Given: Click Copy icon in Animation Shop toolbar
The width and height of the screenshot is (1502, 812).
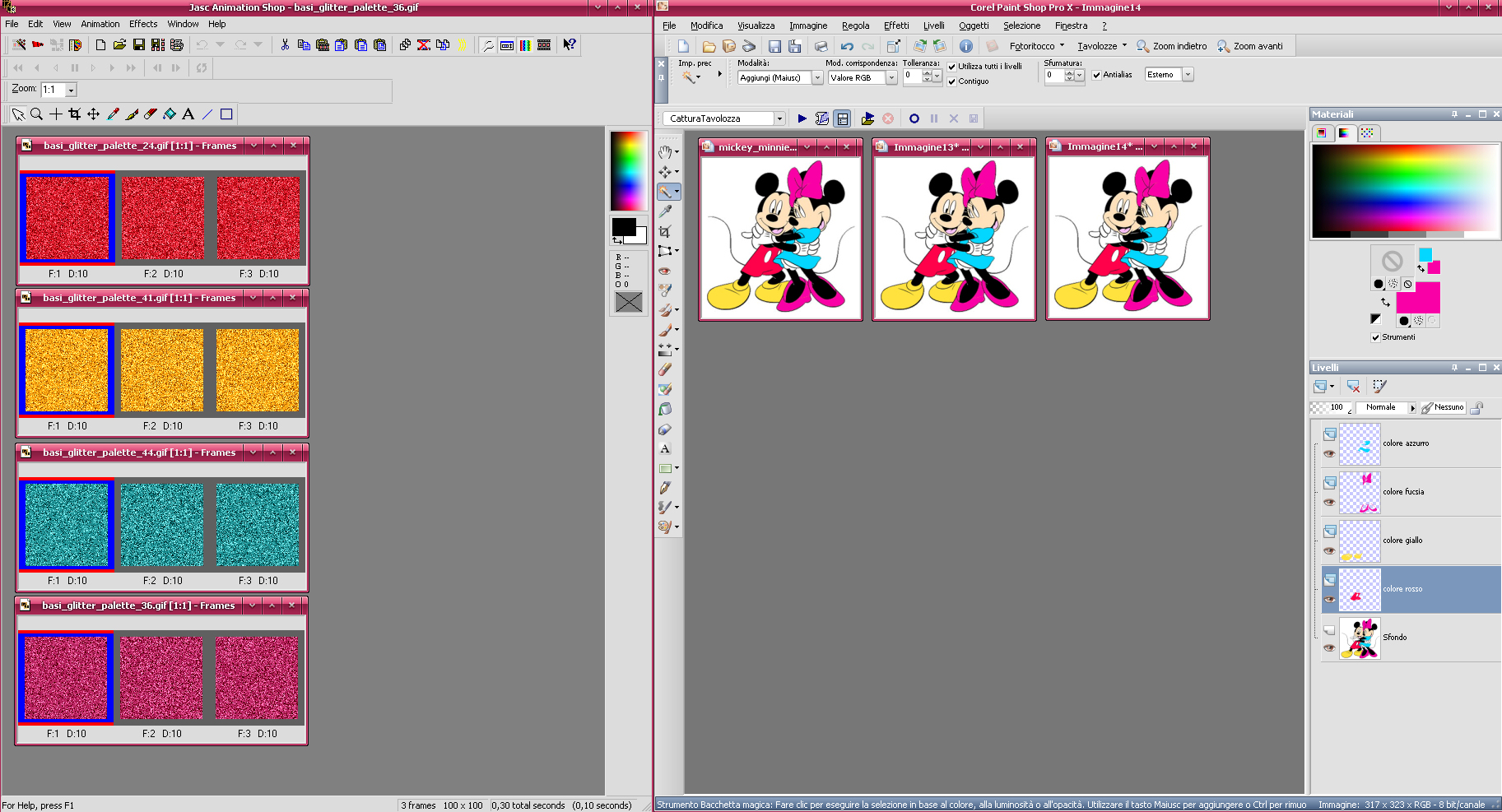Looking at the screenshot, I should click(x=304, y=45).
